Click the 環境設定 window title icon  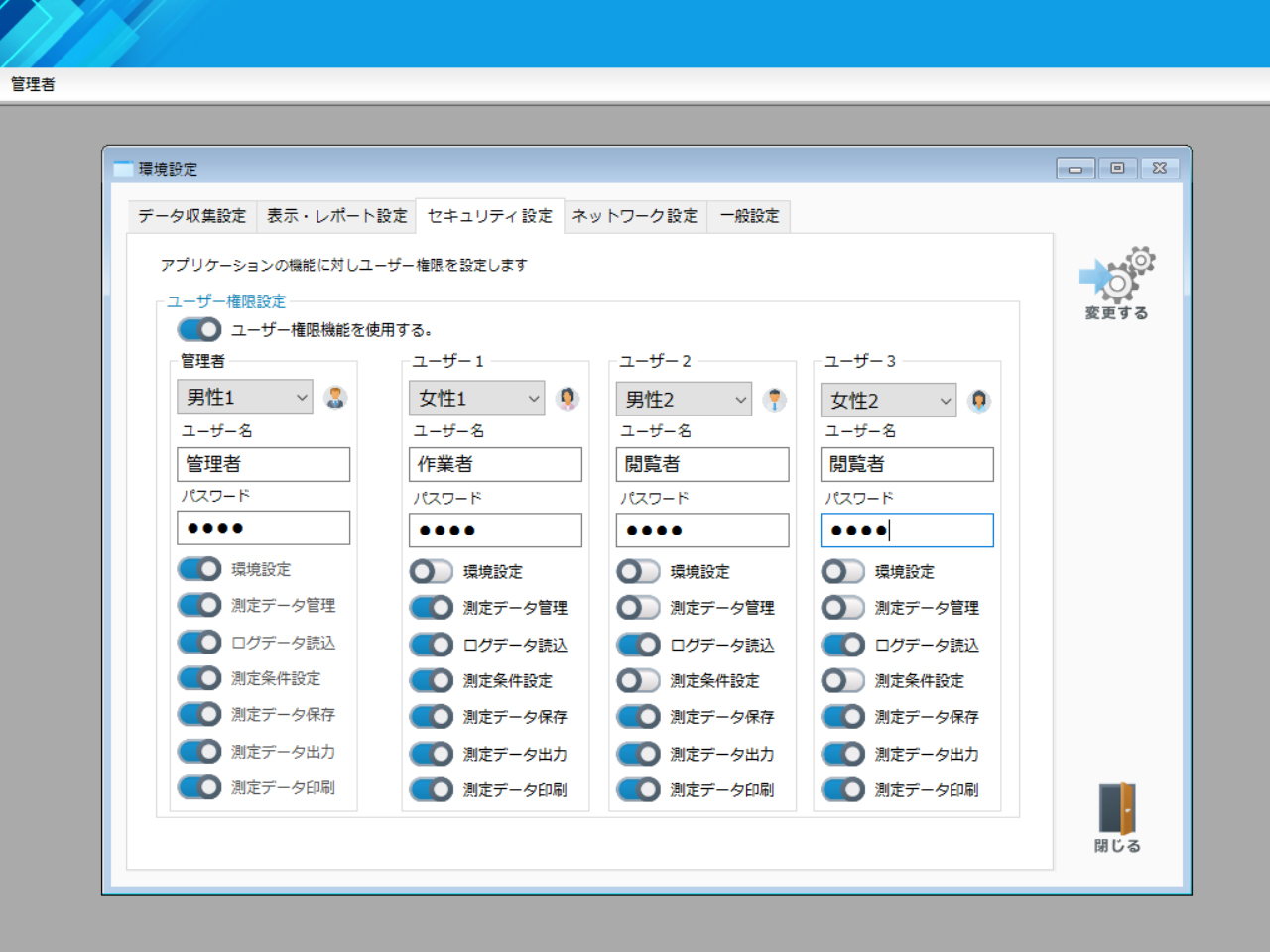point(123,169)
